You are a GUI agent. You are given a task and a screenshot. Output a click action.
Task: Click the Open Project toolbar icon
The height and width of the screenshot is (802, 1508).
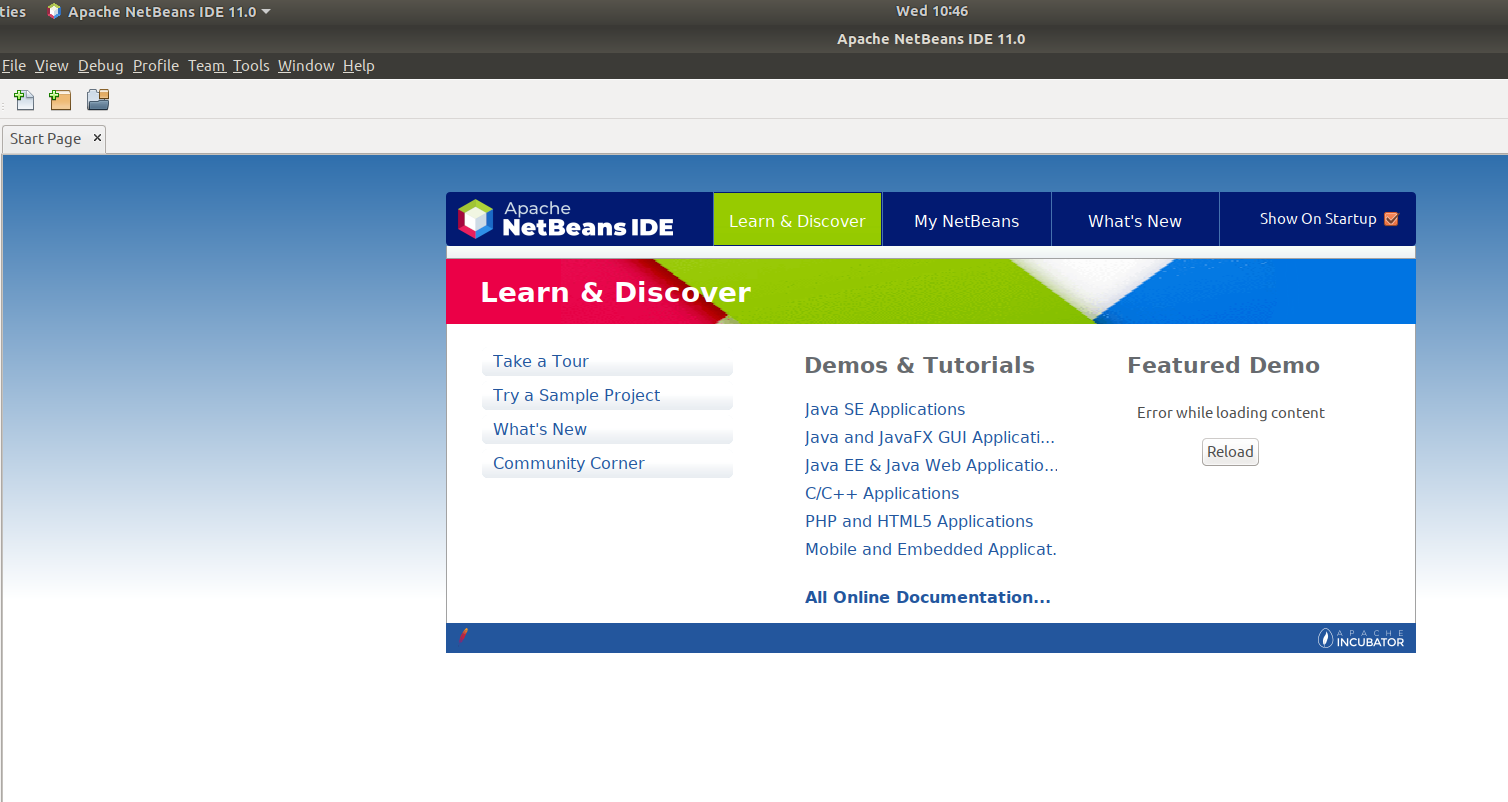(98, 99)
